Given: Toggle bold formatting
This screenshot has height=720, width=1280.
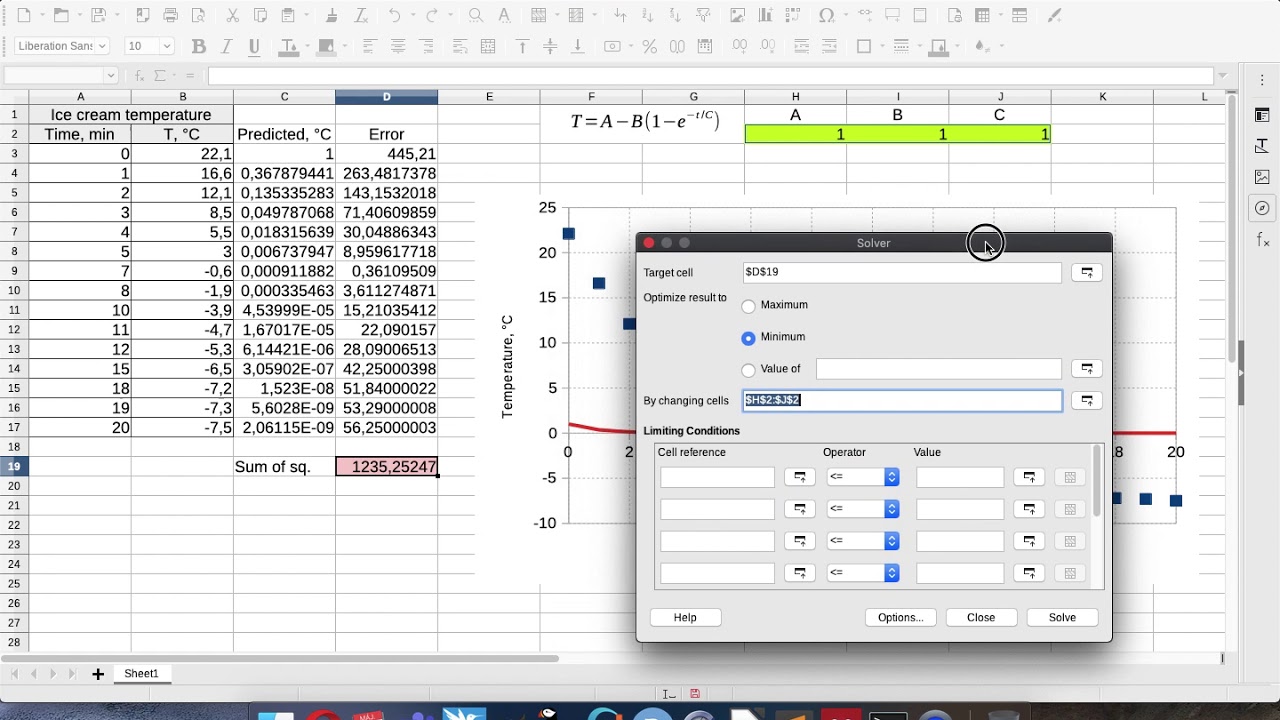Looking at the screenshot, I should (198, 46).
